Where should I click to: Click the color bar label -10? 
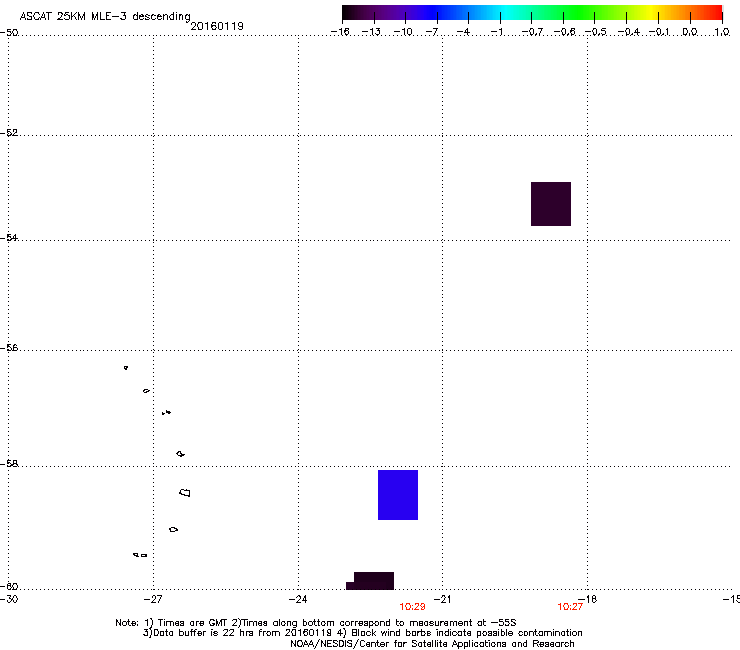(403, 32)
